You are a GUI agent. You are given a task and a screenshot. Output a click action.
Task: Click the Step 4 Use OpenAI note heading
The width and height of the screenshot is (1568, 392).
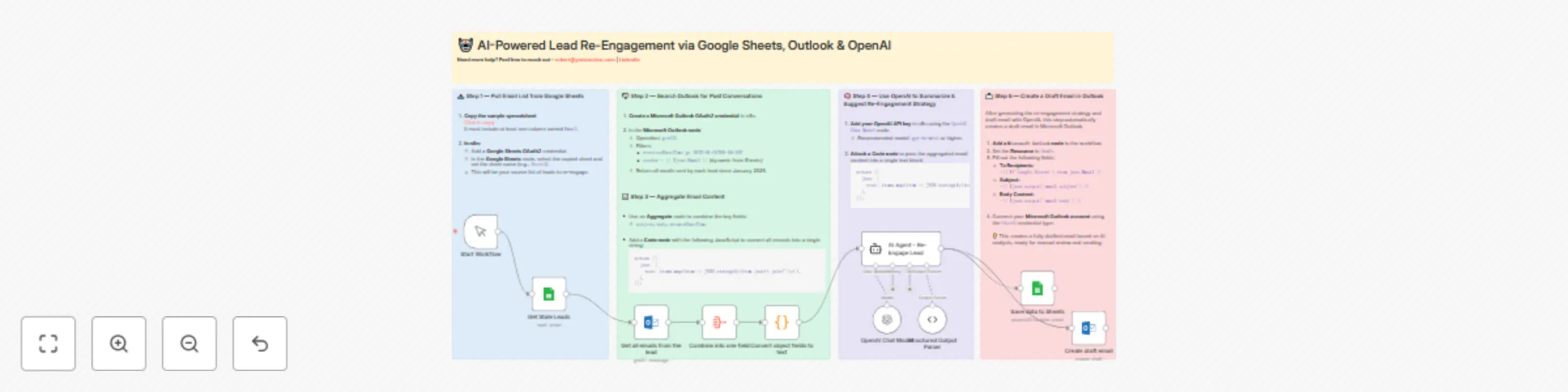pos(899,99)
